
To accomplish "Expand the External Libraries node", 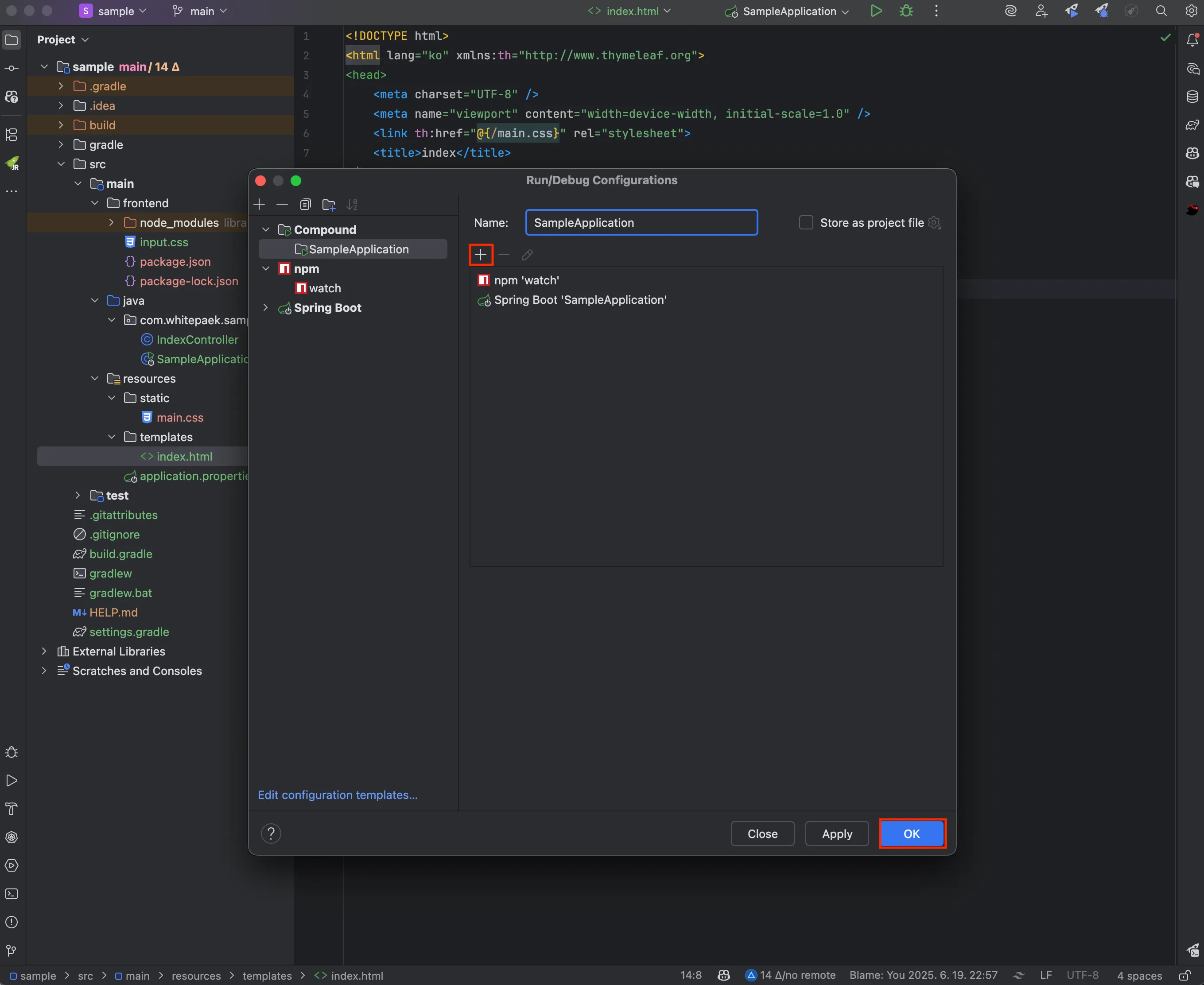I will (x=44, y=651).
